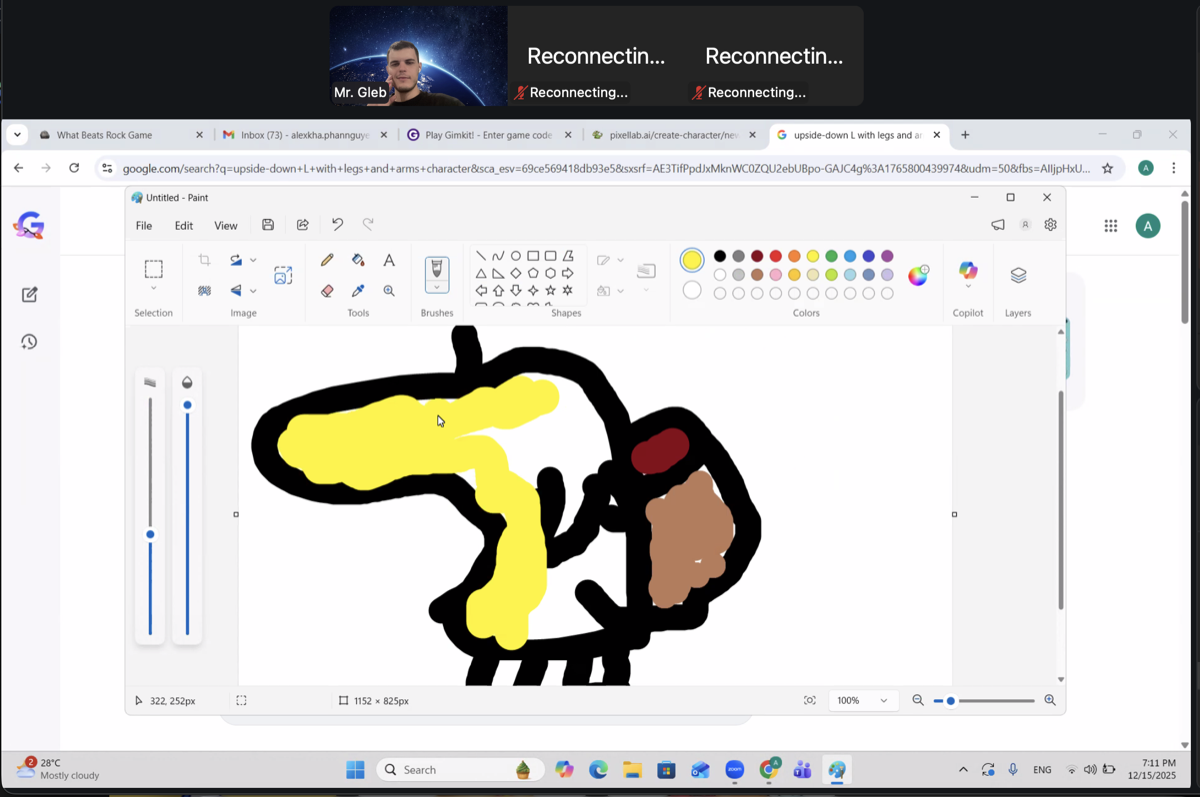This screenshot has height=797, width=1200.
Task: Choose the Fill bucket tool
Action: click(x=358, y=260)
